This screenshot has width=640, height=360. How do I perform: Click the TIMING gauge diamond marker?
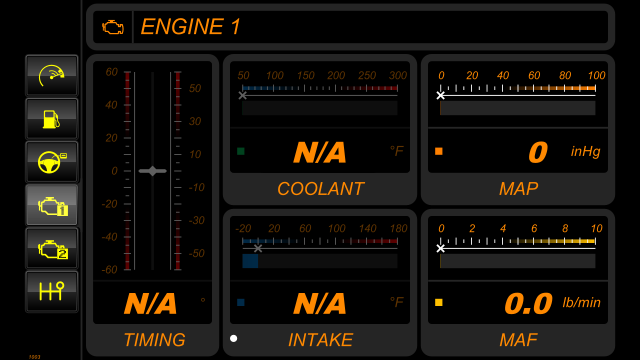(153, 171)
